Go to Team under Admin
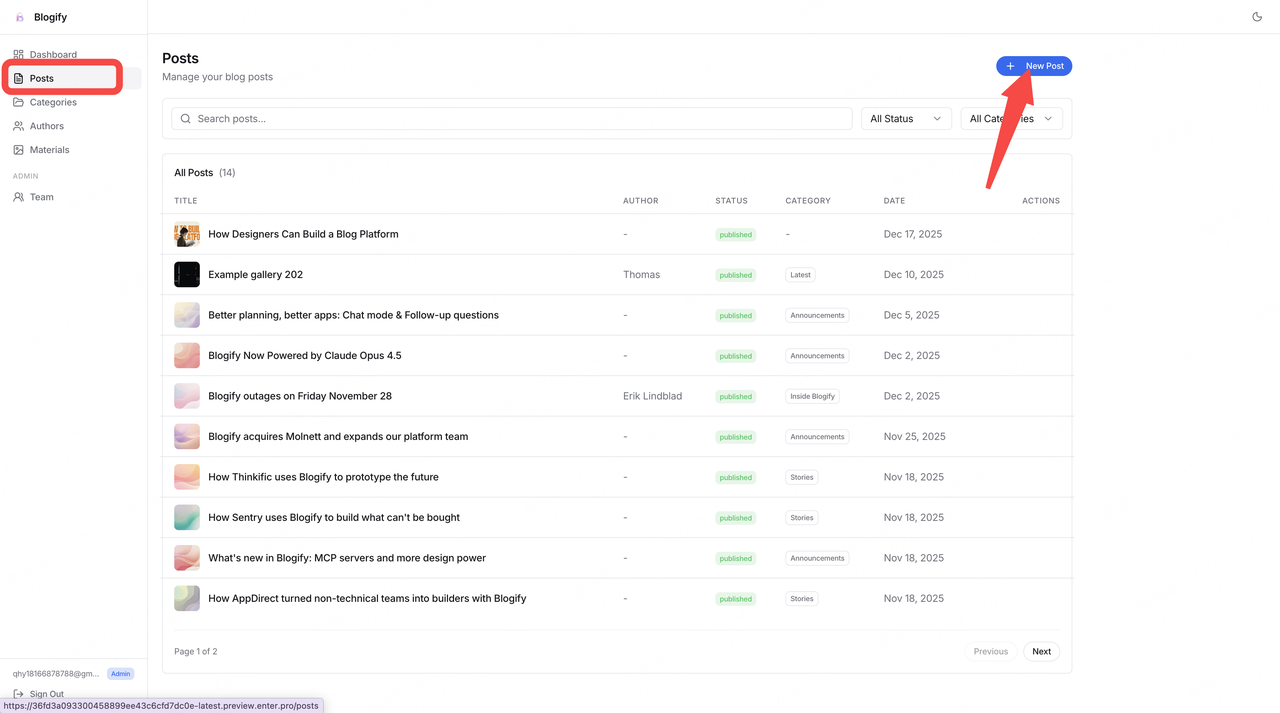Viewport: 1280px width, 713px height. [41, 197]
